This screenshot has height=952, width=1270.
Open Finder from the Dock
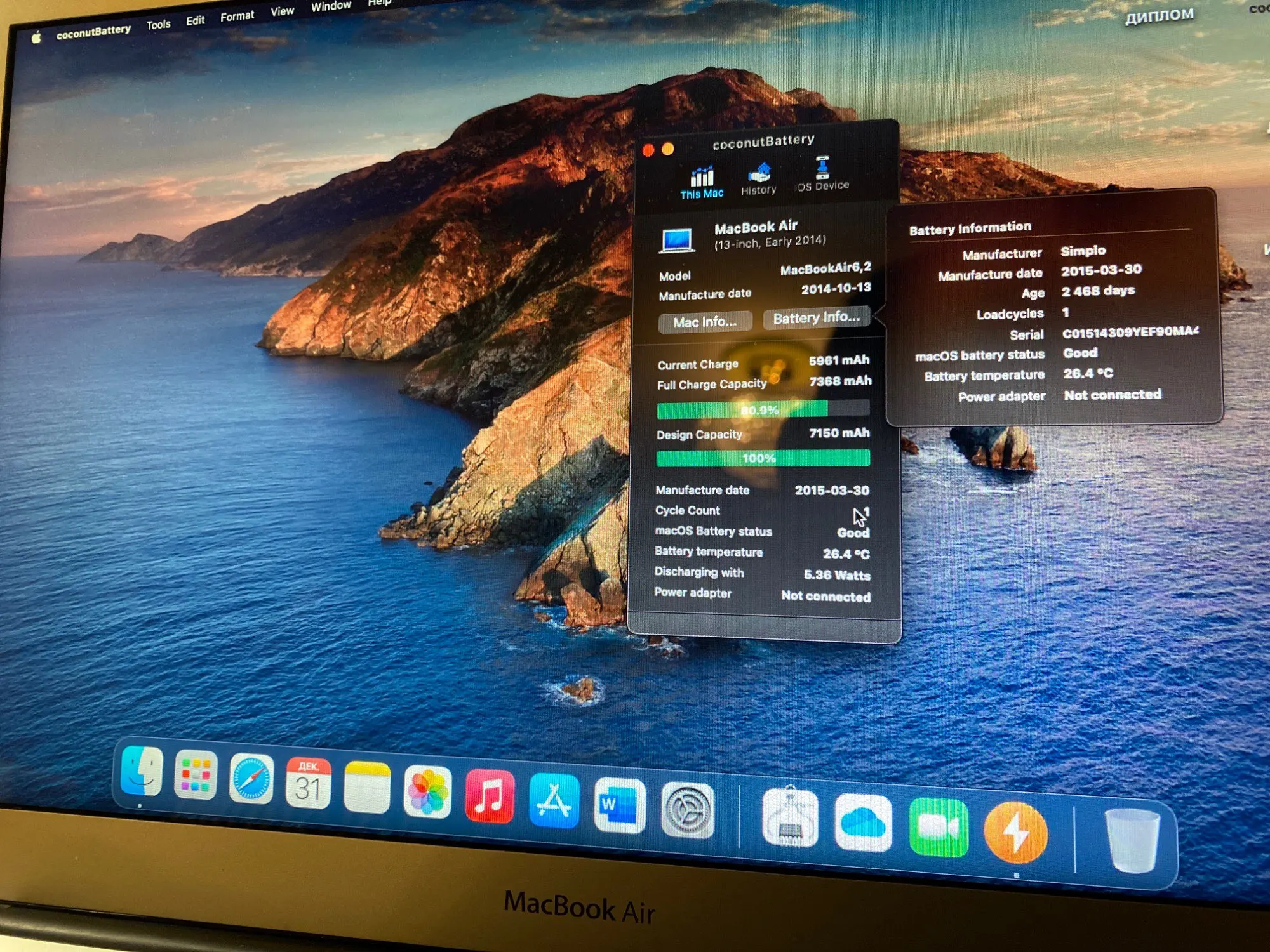[x=142, y=771]
